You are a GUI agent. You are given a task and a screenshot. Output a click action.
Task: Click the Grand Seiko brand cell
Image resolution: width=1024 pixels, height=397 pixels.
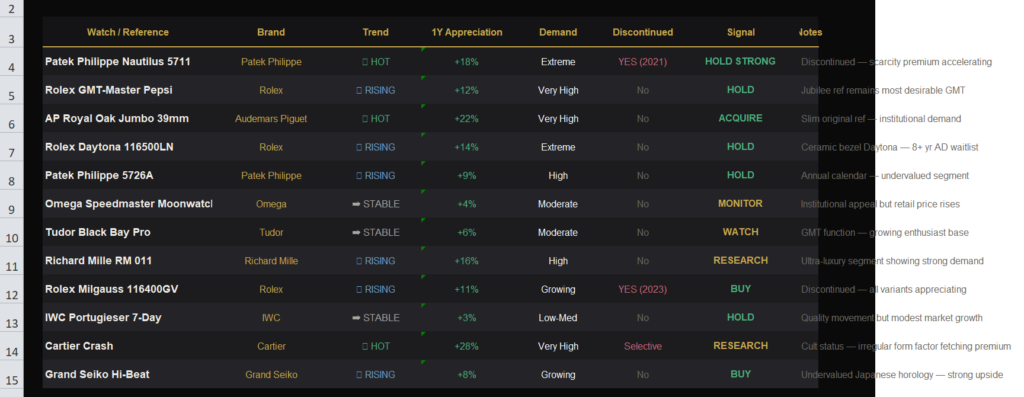(271, 374)
